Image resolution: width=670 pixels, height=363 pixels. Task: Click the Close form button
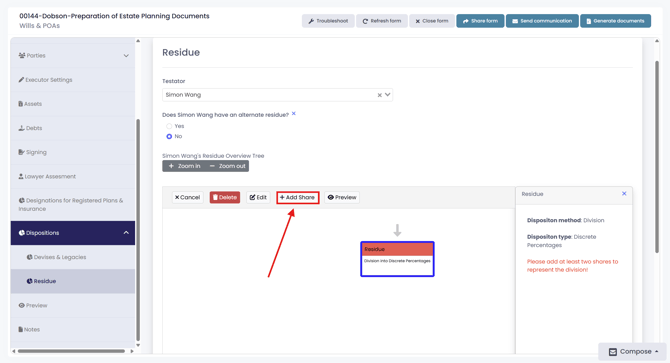(x=432, y=21)
